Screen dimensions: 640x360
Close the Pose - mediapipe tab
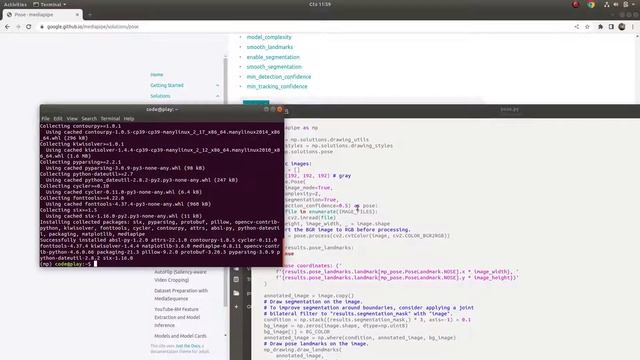(77, 15)
